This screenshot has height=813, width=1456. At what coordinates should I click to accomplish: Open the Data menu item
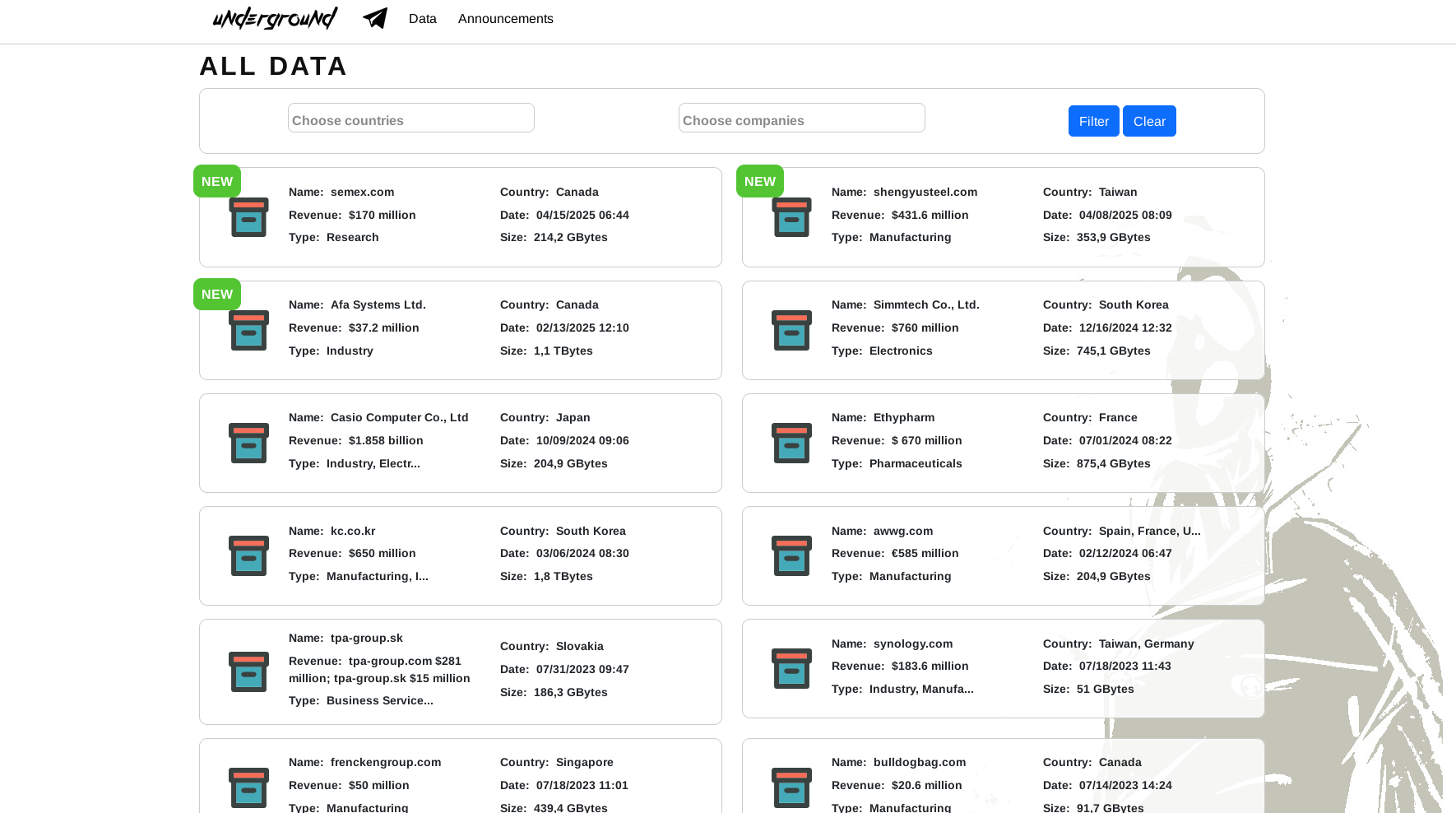pos(423,18)
